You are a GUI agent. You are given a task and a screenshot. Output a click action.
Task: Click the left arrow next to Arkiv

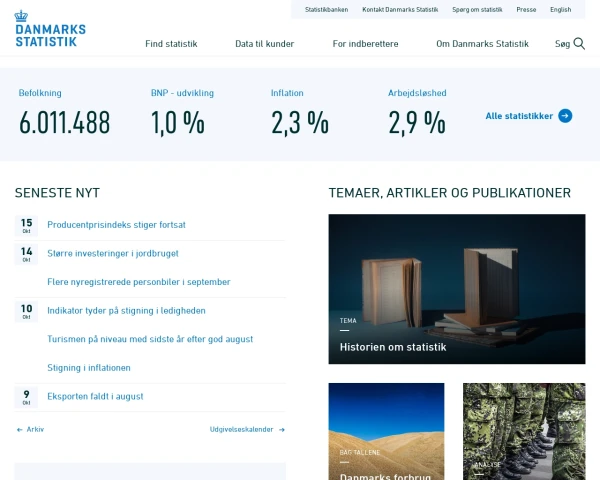[x=20, y=429]
